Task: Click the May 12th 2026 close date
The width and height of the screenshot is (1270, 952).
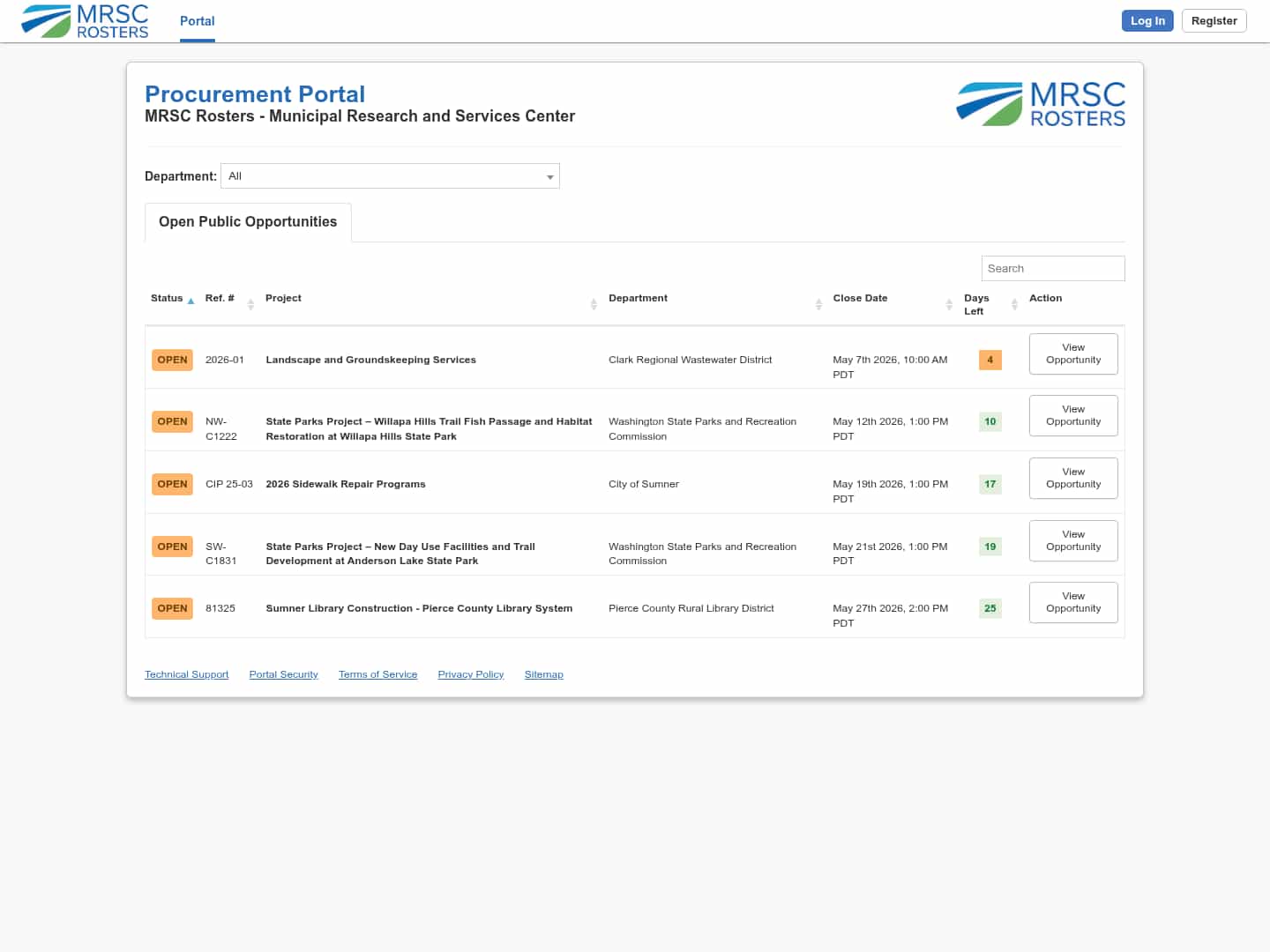Action: (x=891, y=428)
